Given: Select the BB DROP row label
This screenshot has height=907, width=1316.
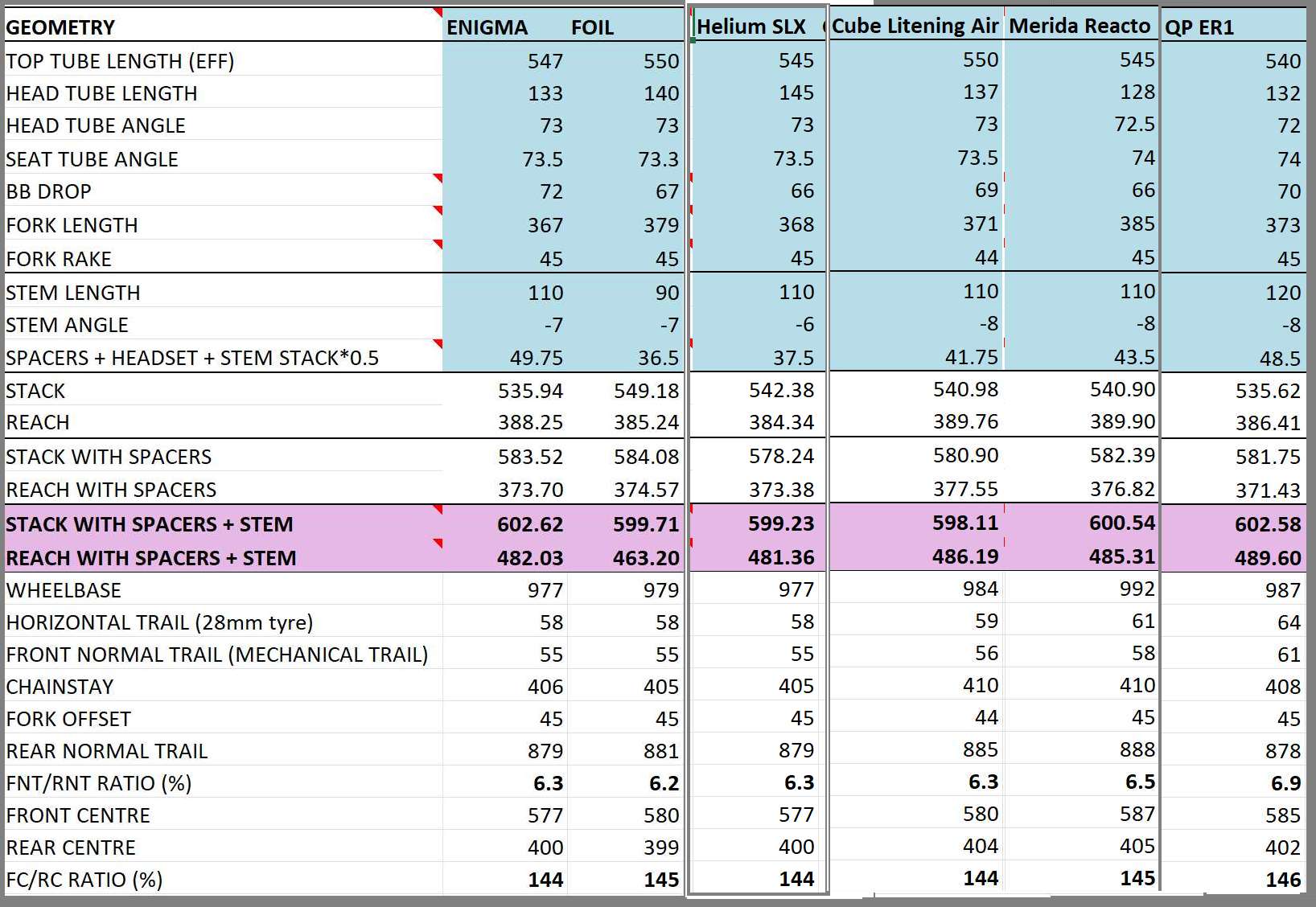Looking at the screenshot, I should tap(49, 191).
